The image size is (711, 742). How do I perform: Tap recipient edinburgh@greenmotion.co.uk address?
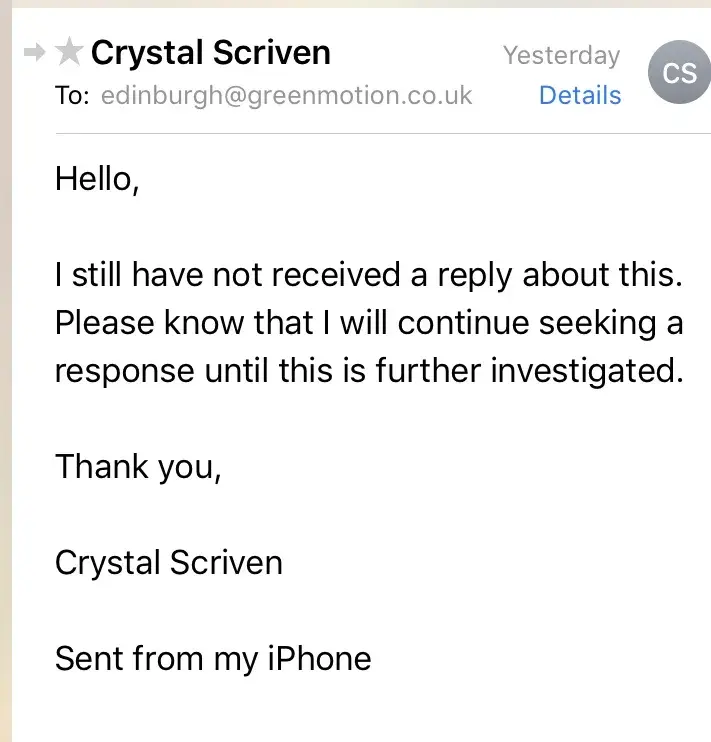pyautogui.click(x=286, y=96)
